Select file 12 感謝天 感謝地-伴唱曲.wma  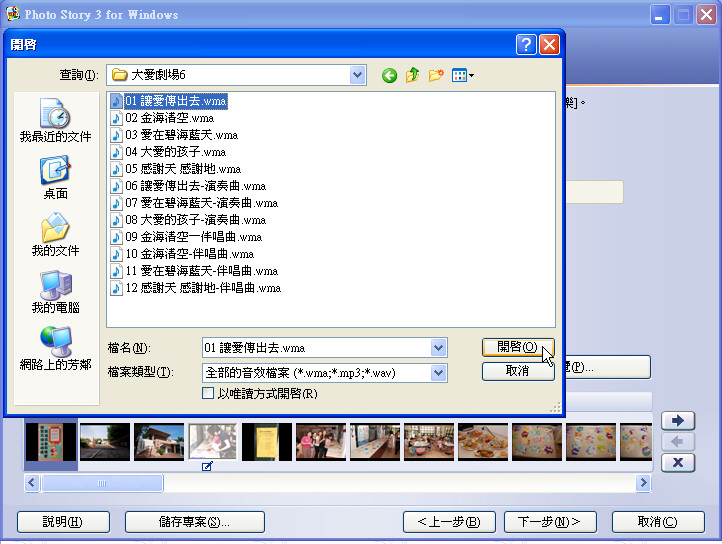click(203, 288)
